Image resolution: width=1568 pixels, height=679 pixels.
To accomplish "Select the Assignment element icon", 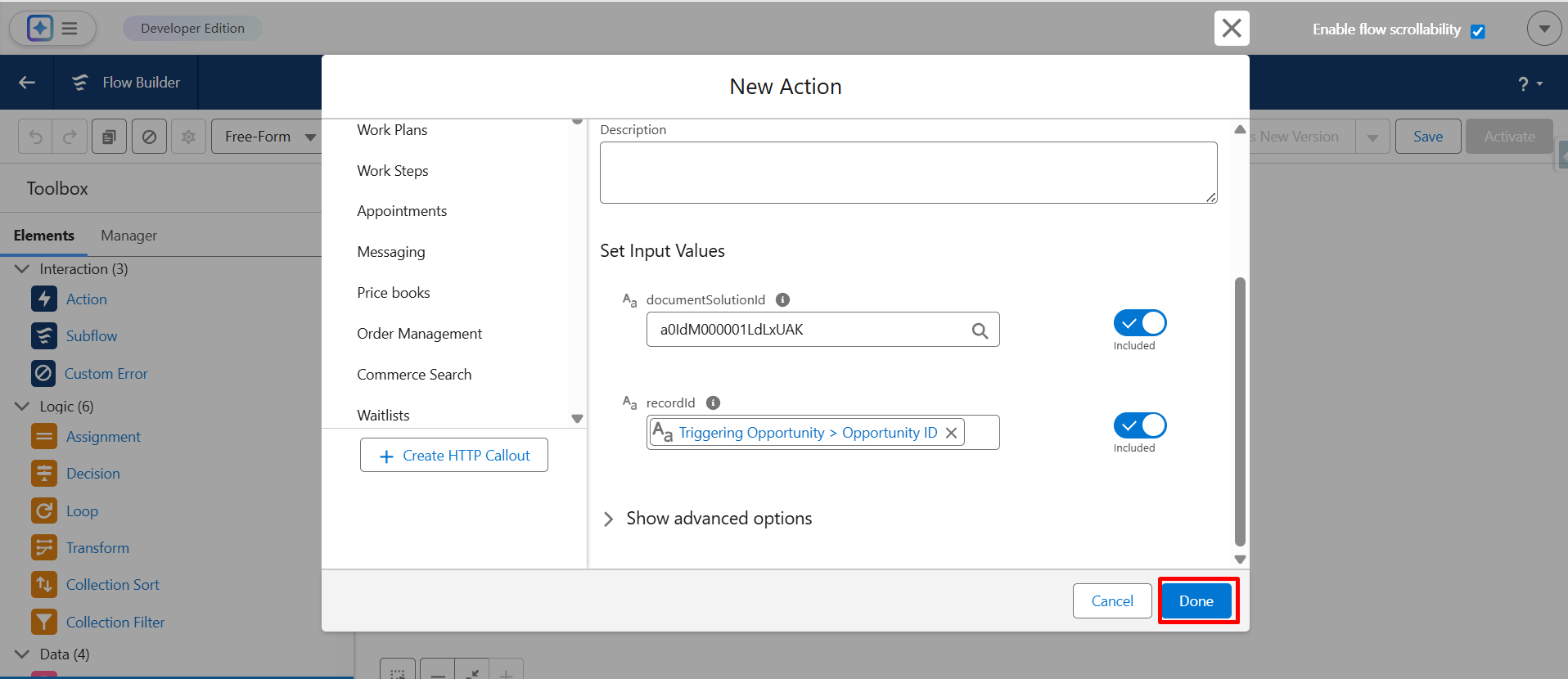I will click(44, 437).
